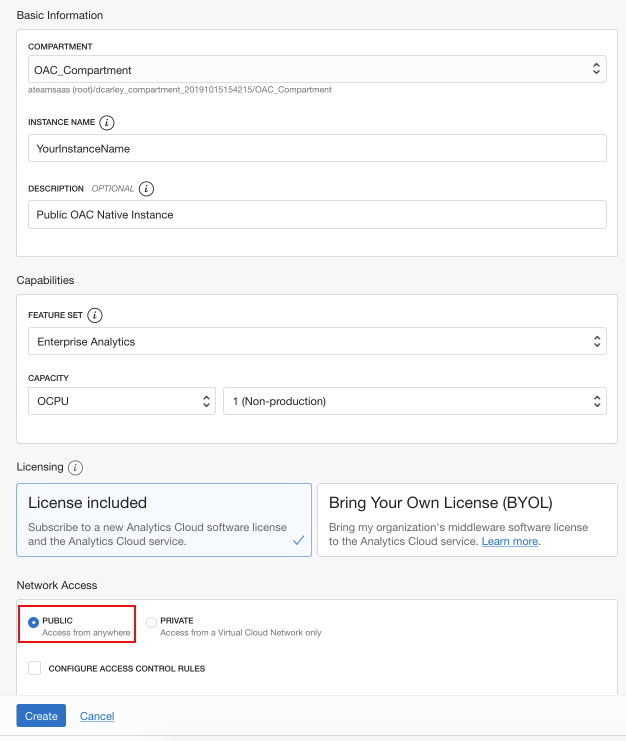Enable Configure Access Control Rules checkbox

[x=35, y=668]
